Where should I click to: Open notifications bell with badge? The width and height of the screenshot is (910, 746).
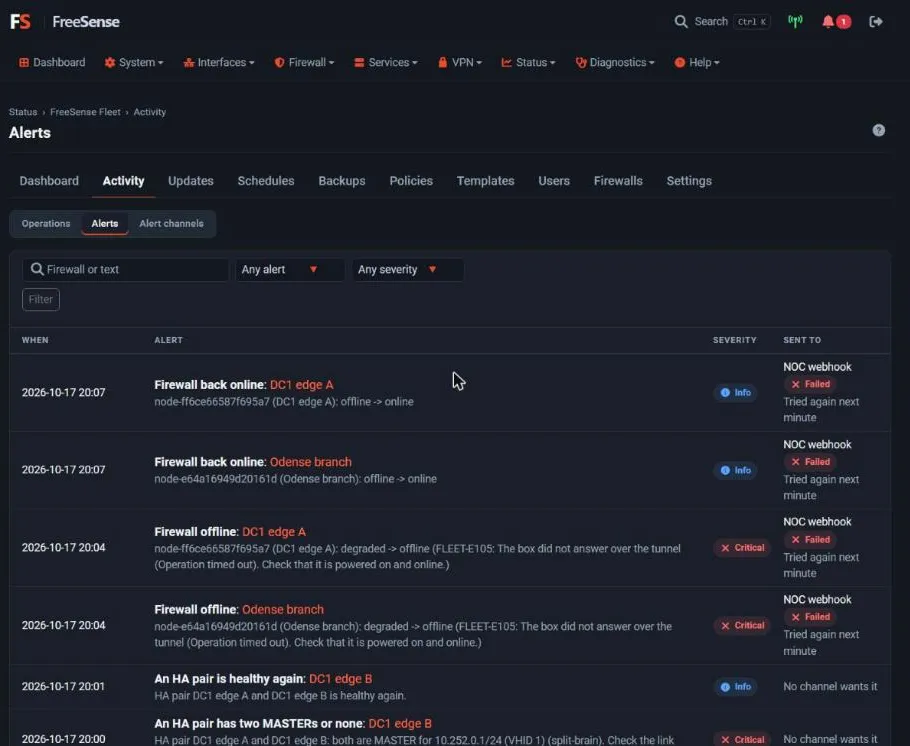pyautogui.click(x=836, y=22)
